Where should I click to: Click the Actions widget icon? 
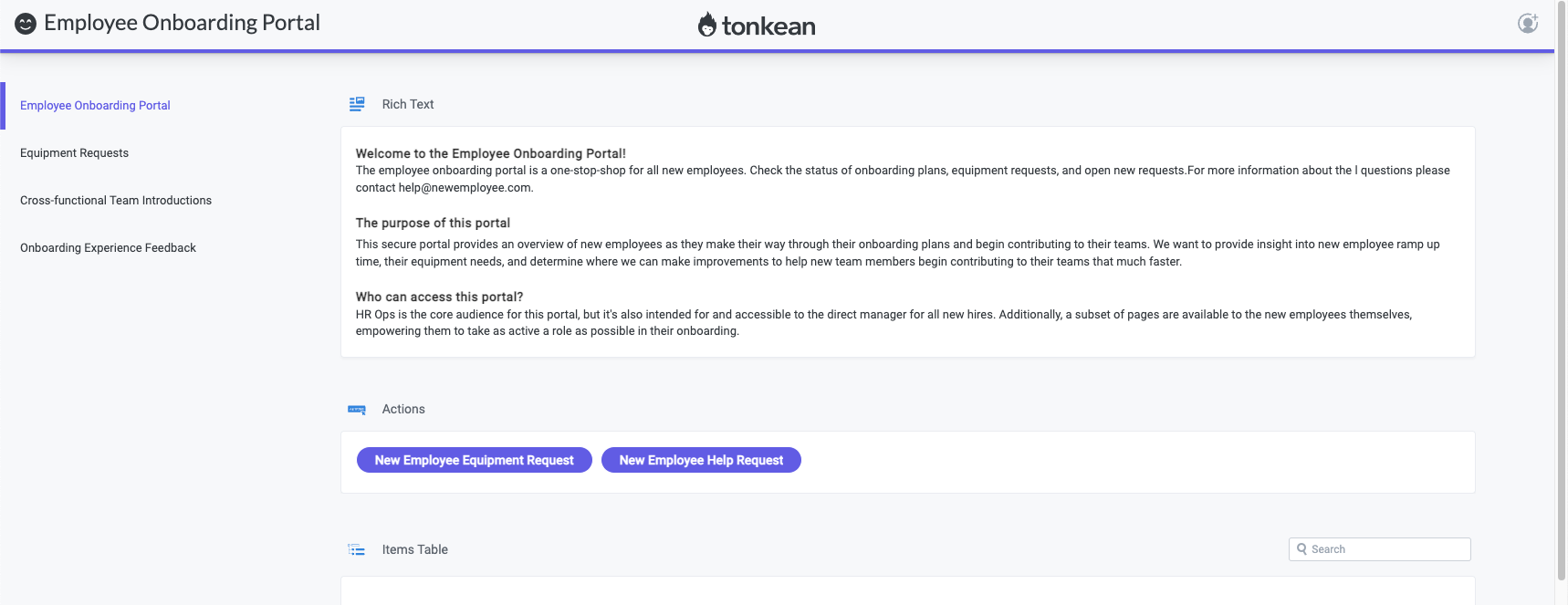coord(357,410)
